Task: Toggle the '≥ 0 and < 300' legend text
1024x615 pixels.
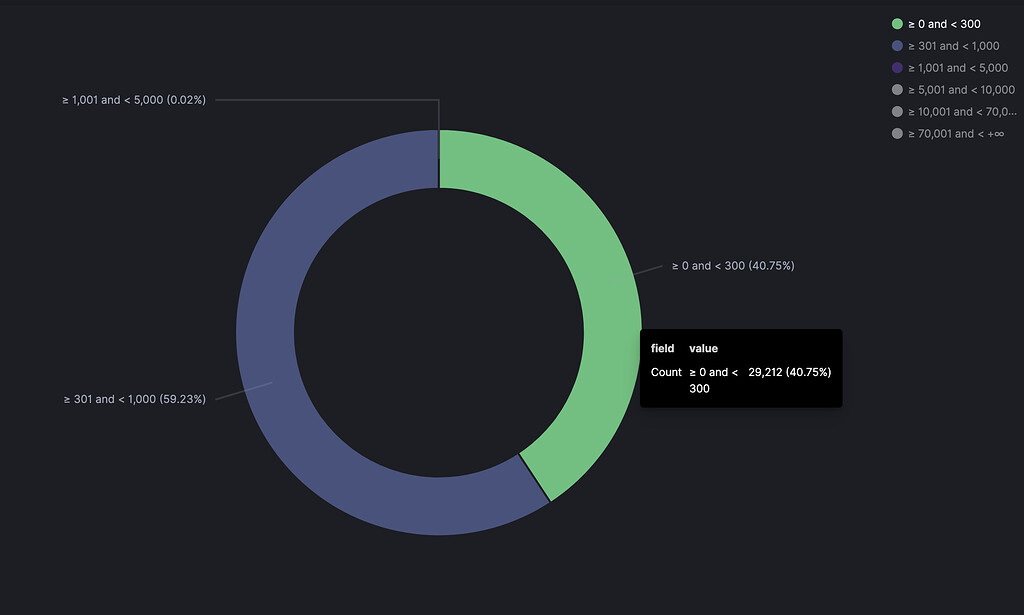Action: 944,24
